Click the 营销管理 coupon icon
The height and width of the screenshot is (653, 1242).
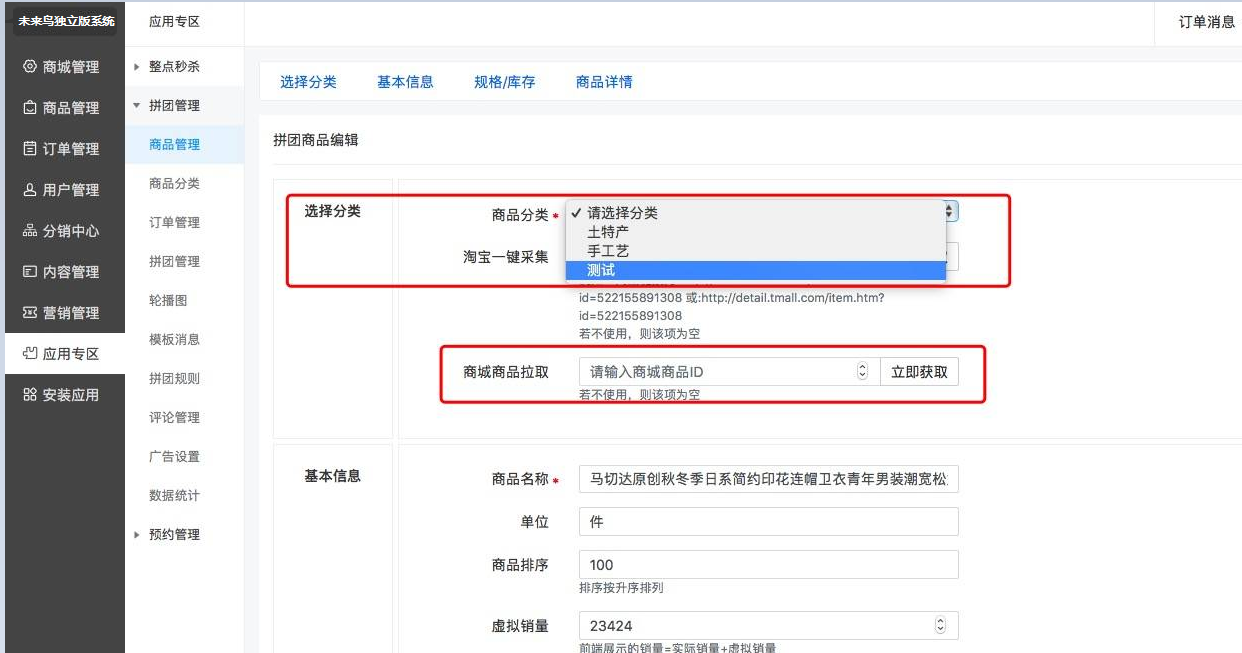30,313
